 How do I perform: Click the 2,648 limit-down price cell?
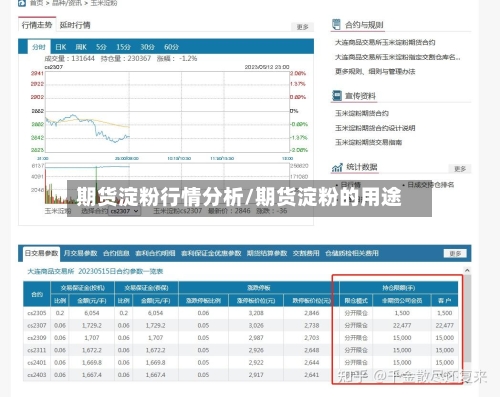click(x=311, y=350)
